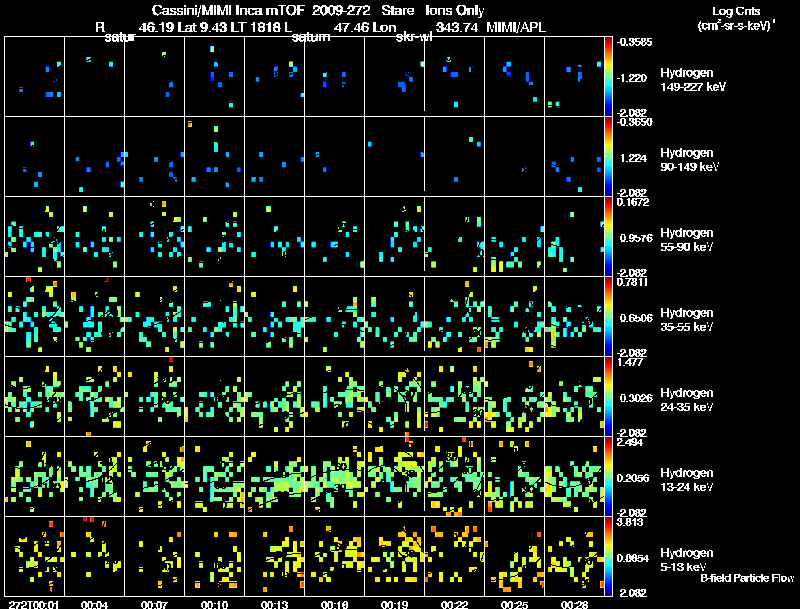Screen dimensions: 800x609
Task: Open the 24-35 keV image above 00:22
Action: click(455, 397)
